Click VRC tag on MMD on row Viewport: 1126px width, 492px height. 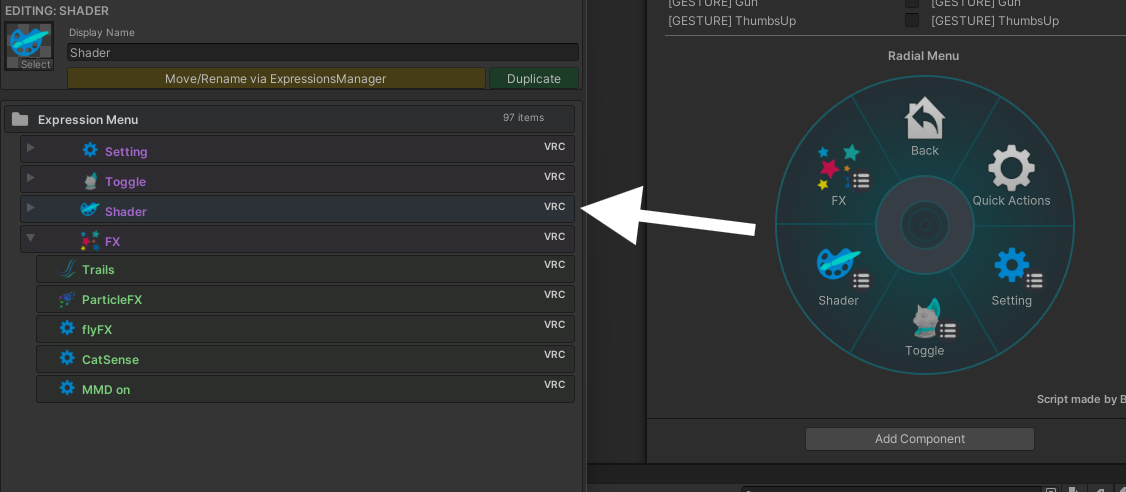[x=554, y=384]
